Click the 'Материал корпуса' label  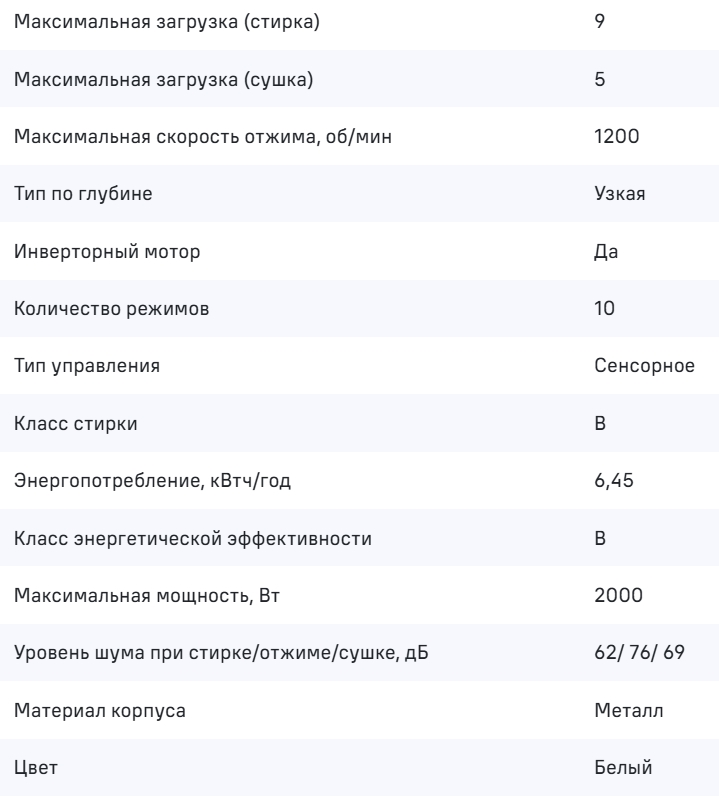[x=100, y=712]
